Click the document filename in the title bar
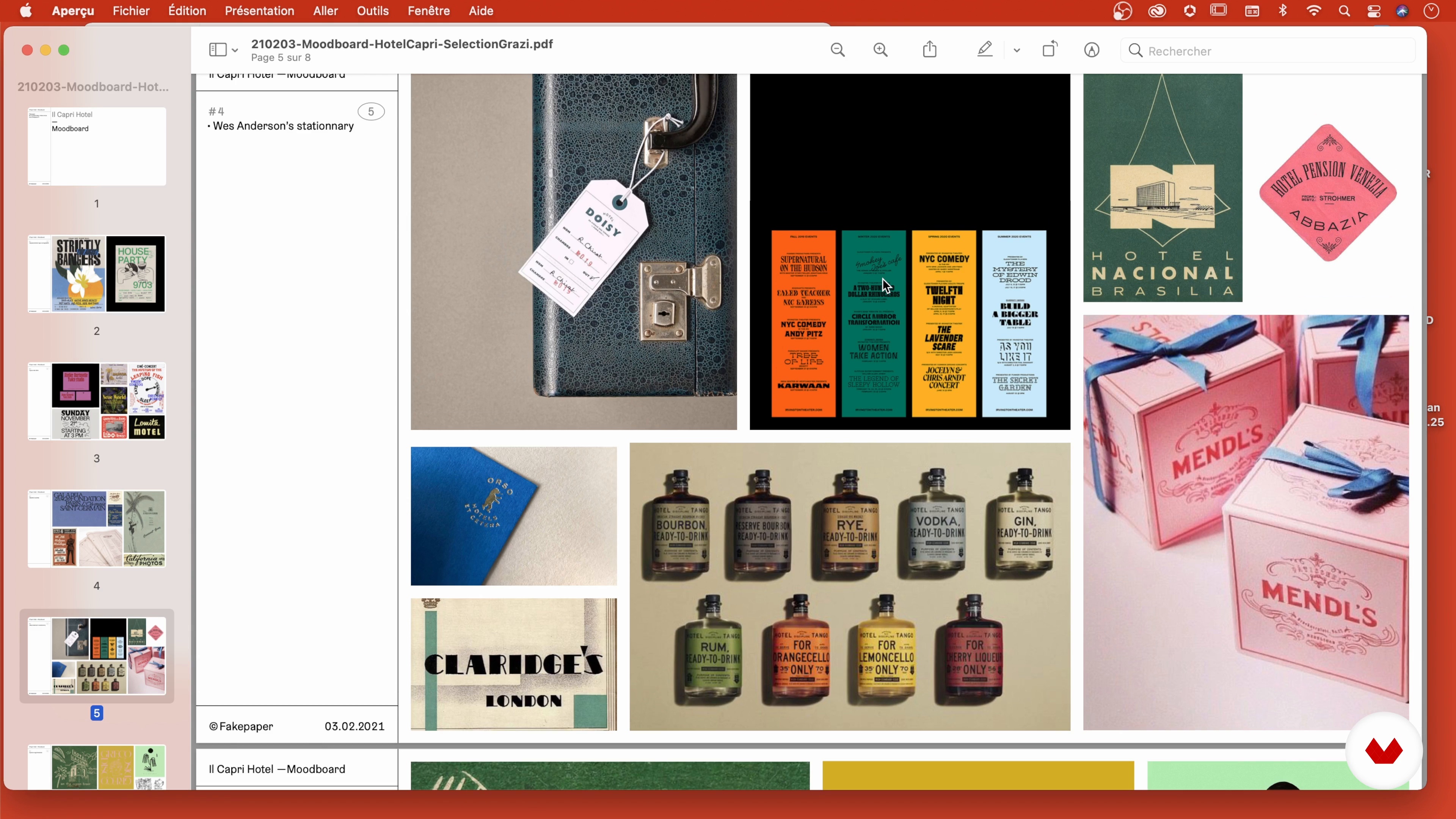Screen dimensions: 1456x819 [402, 44]
